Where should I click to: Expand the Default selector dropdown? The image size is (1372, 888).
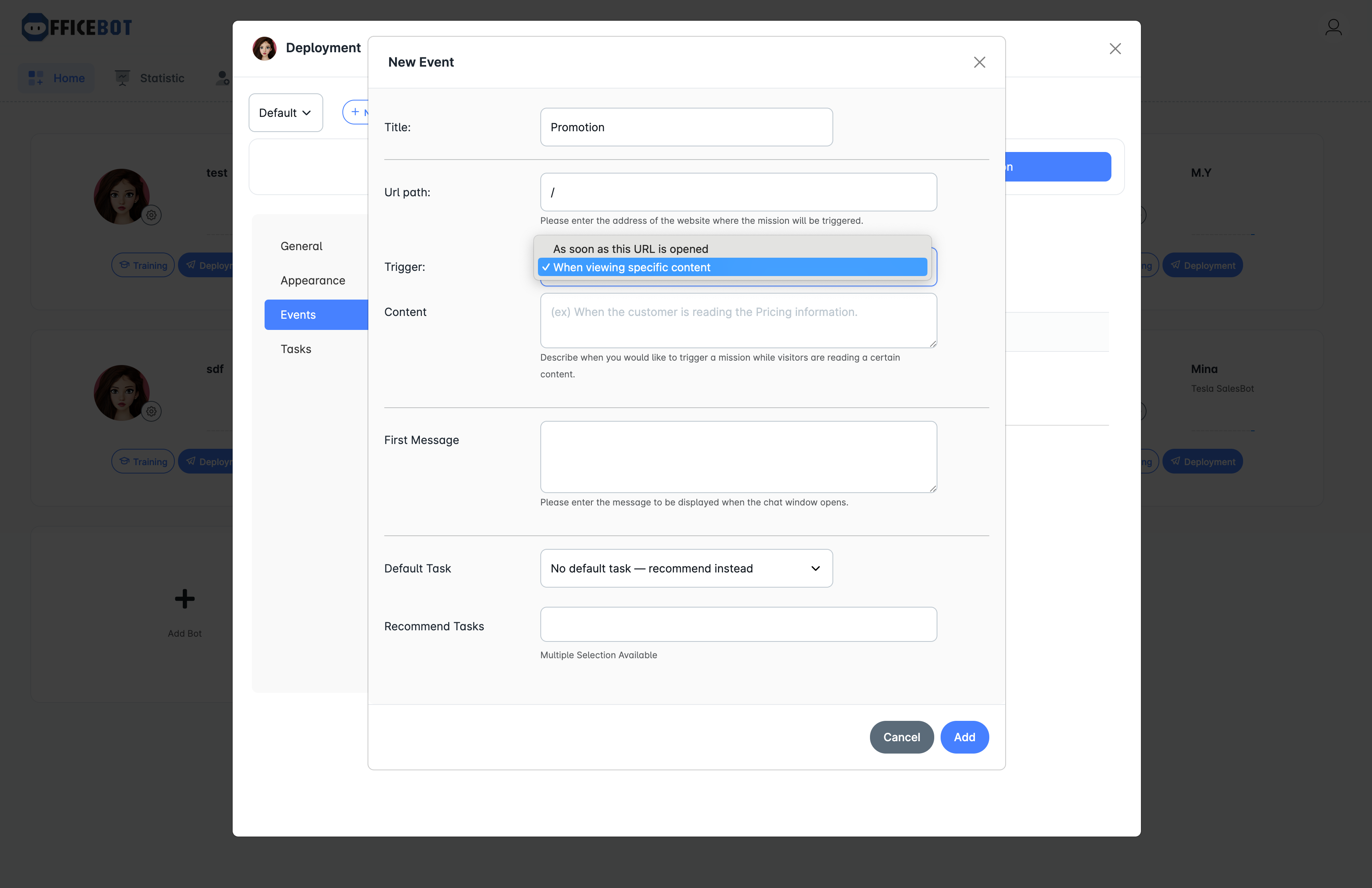coord(285,113)
